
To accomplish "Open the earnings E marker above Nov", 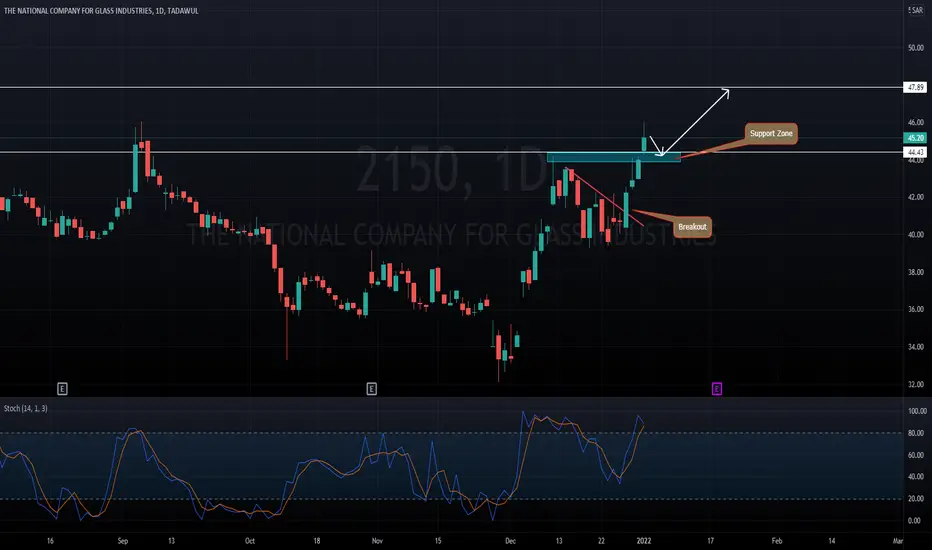I will [371, 389].
